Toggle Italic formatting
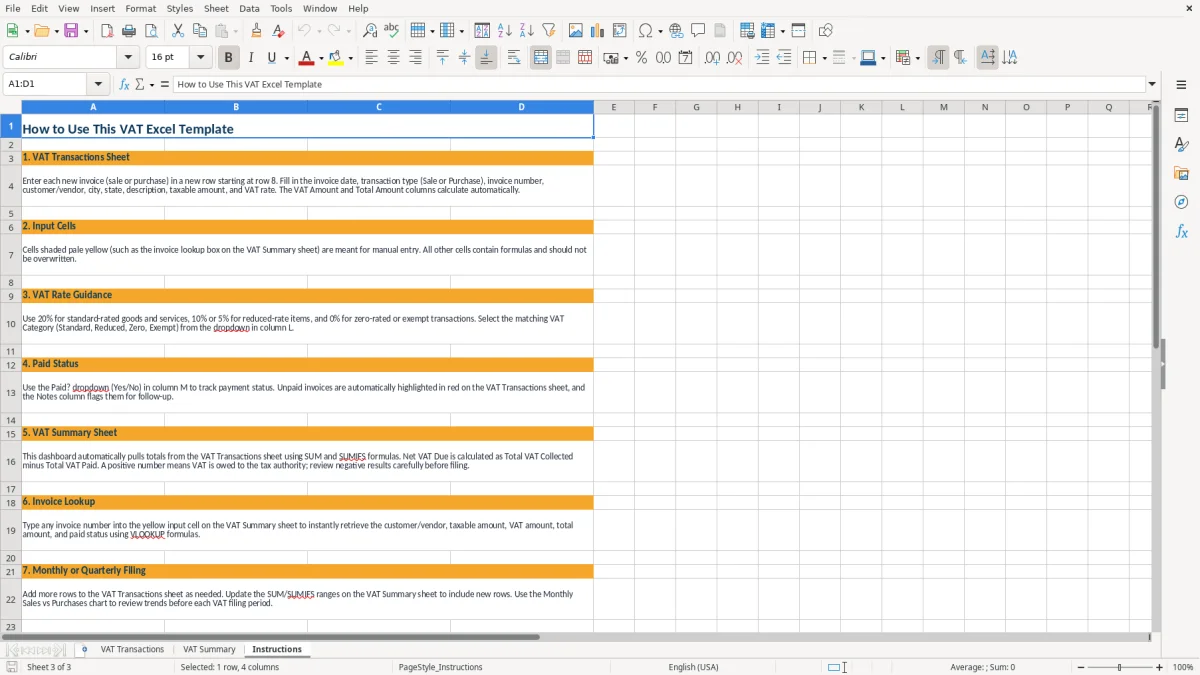 pyautogui.click(x=251, y=58)
